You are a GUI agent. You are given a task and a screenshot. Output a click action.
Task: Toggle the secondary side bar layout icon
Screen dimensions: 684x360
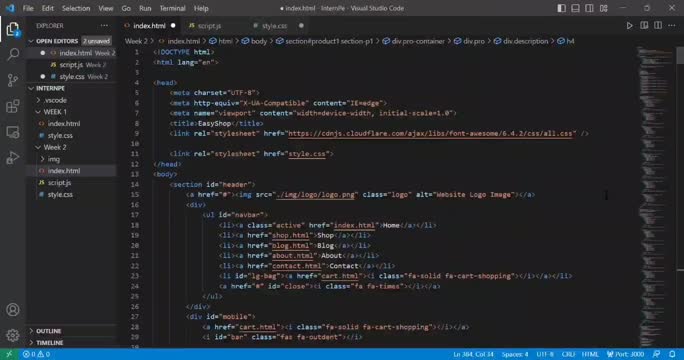point(589,8)
